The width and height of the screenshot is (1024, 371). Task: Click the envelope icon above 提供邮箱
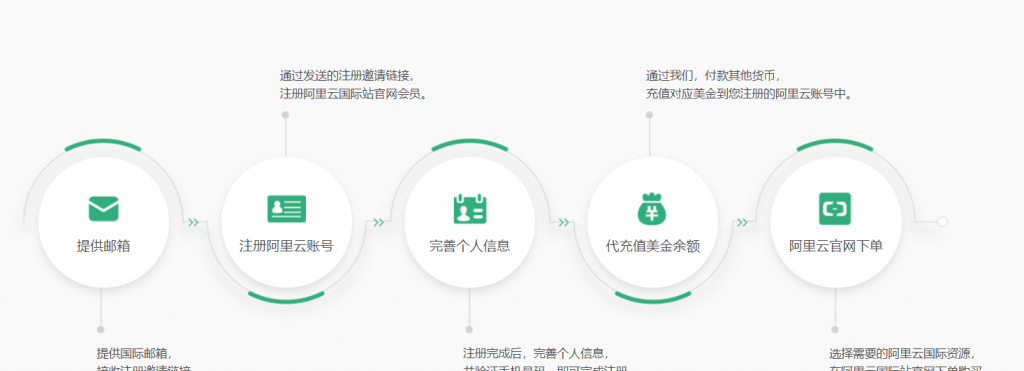pos(103,209)
